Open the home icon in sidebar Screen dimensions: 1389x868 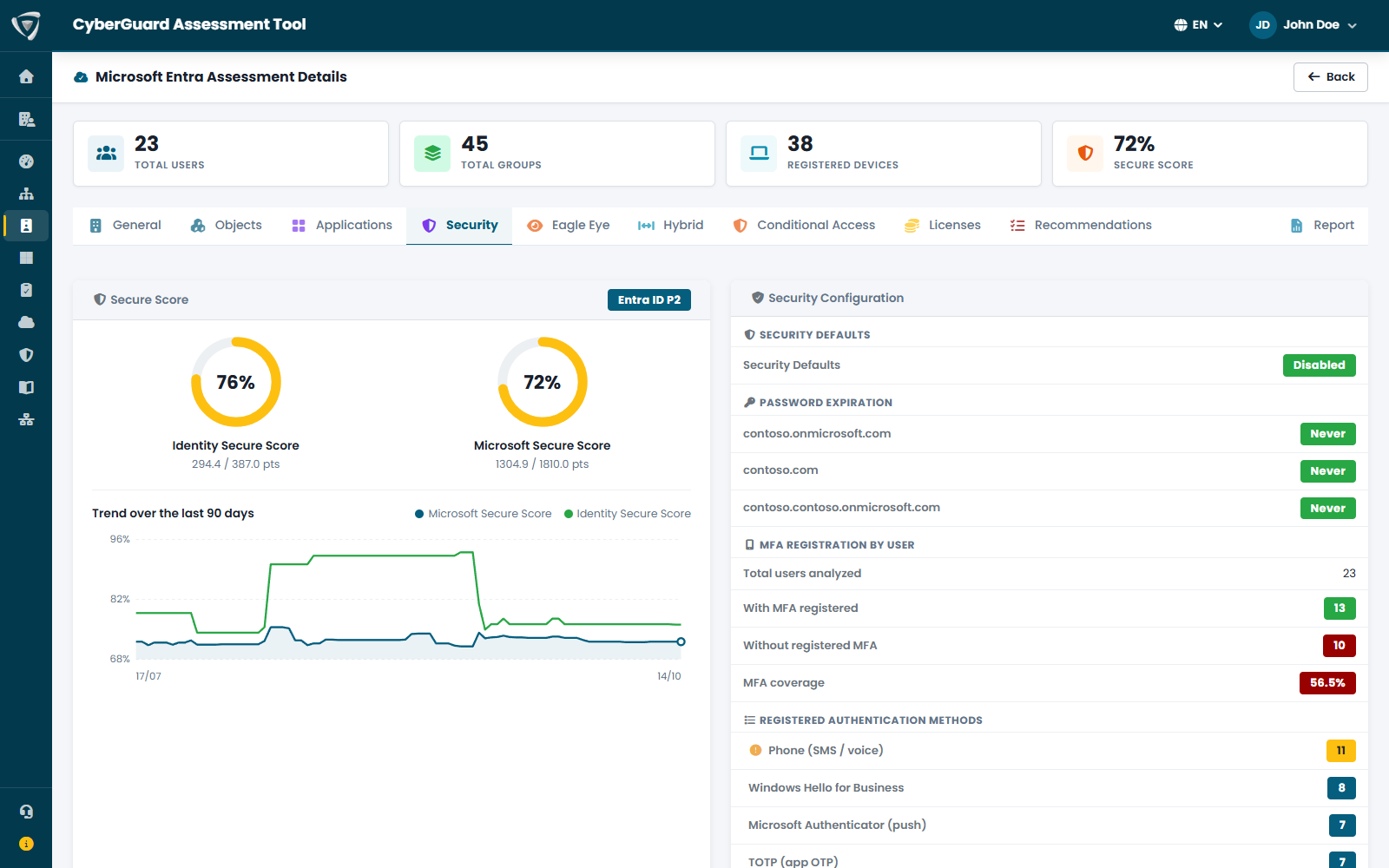click(26, 76)
